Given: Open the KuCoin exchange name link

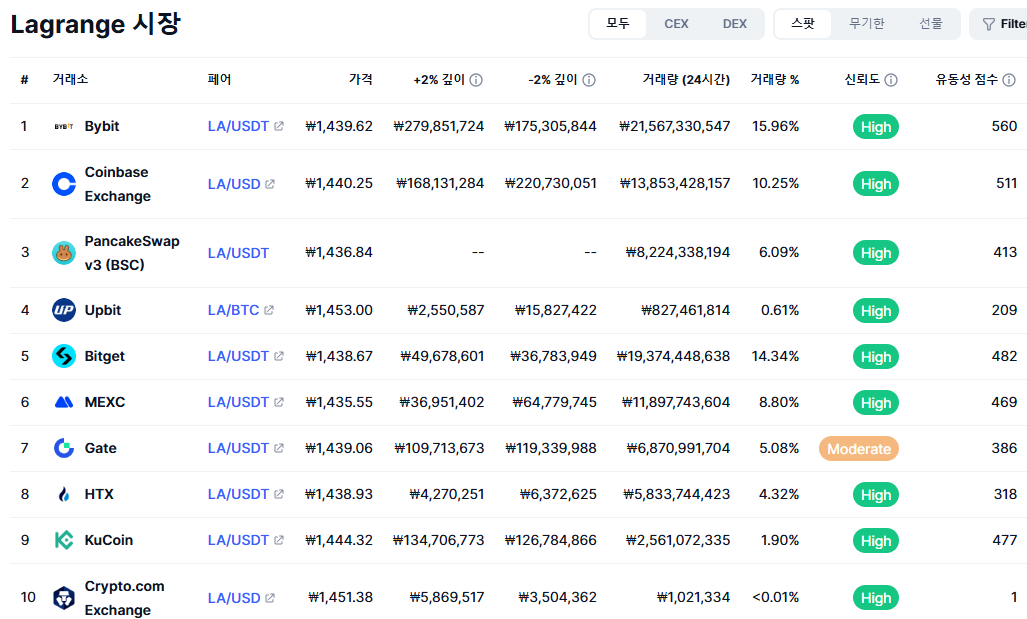Looking at the screenshot, I should 109,540.
